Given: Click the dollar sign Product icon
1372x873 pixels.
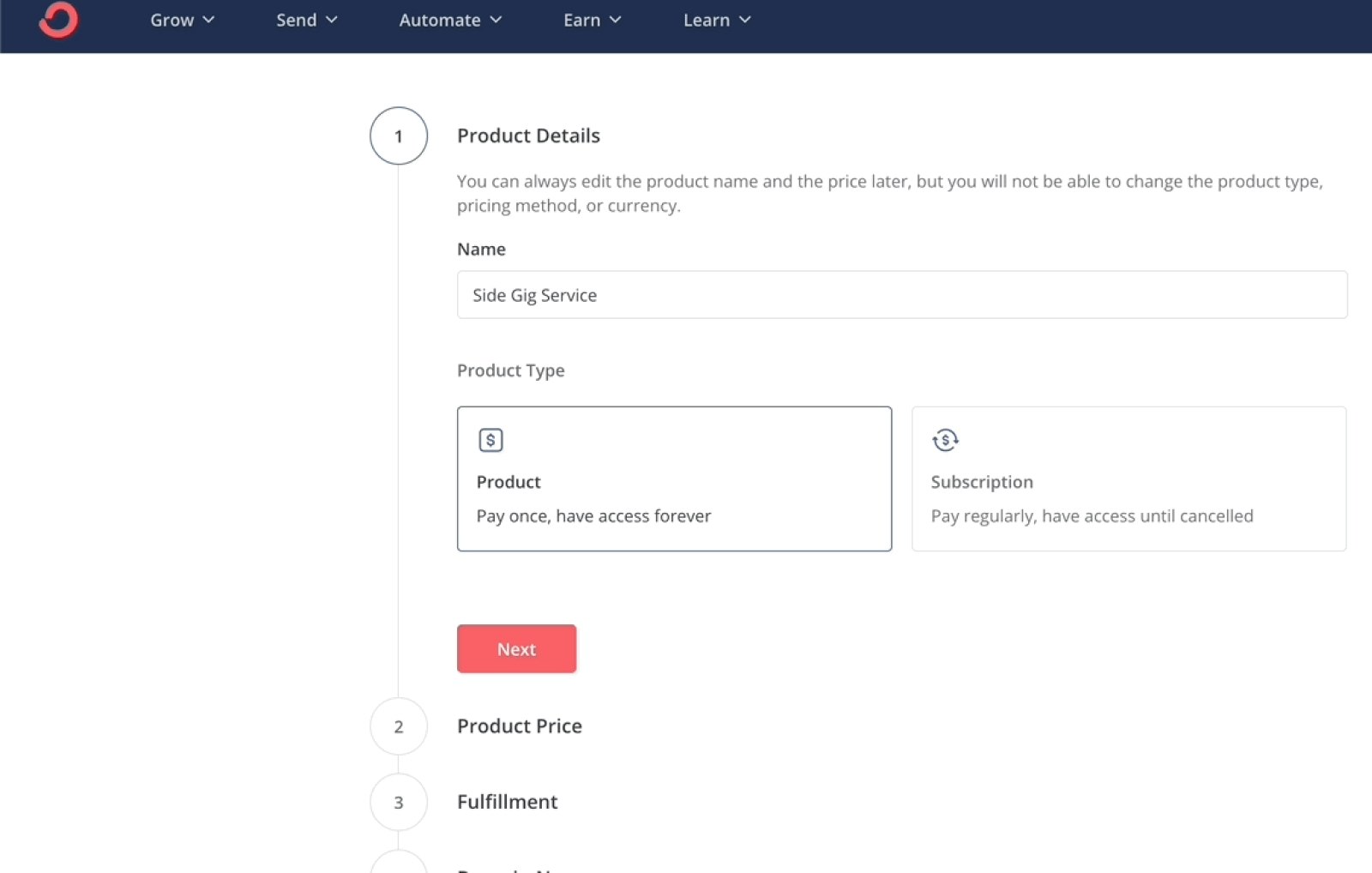Looking at the screenshot, I should (490, 440).
